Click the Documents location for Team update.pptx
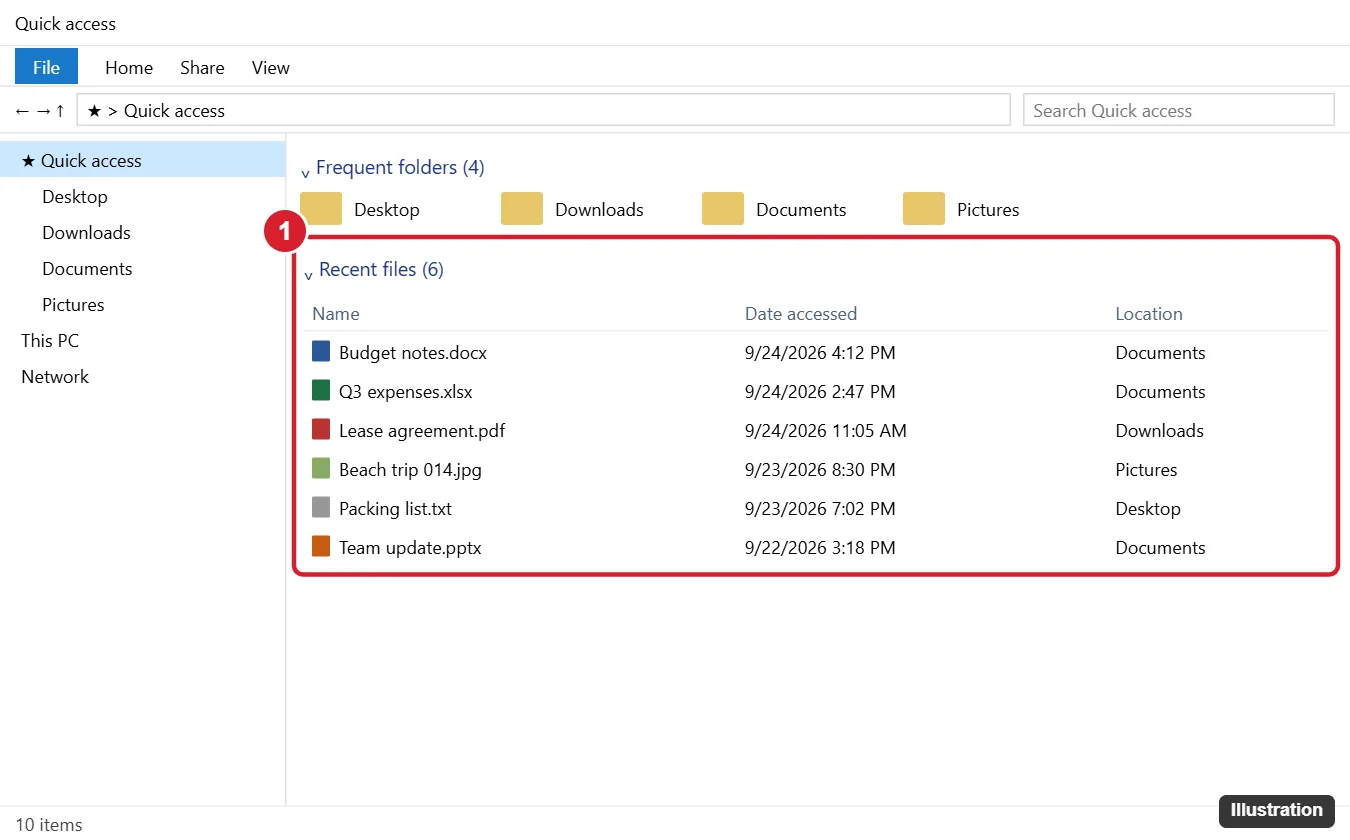Image resolution: width=1350 pixels, height=840 pixels. [1161, 547]
